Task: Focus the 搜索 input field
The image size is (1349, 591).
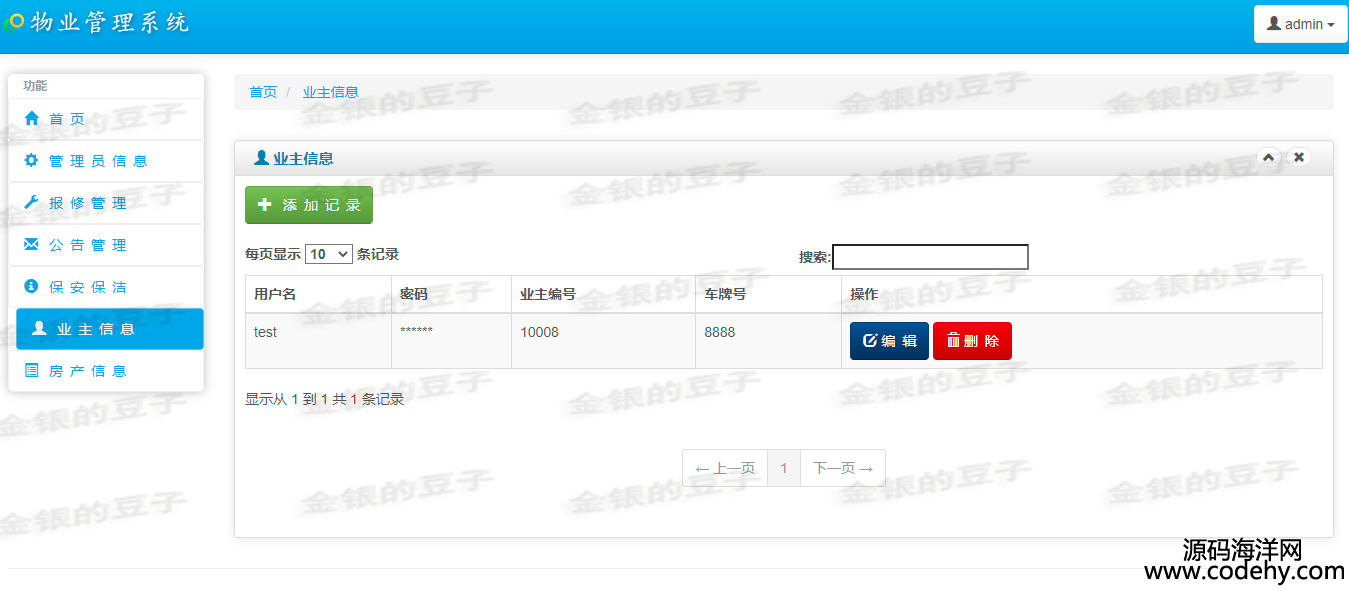Action: click(x=930, y=257)
